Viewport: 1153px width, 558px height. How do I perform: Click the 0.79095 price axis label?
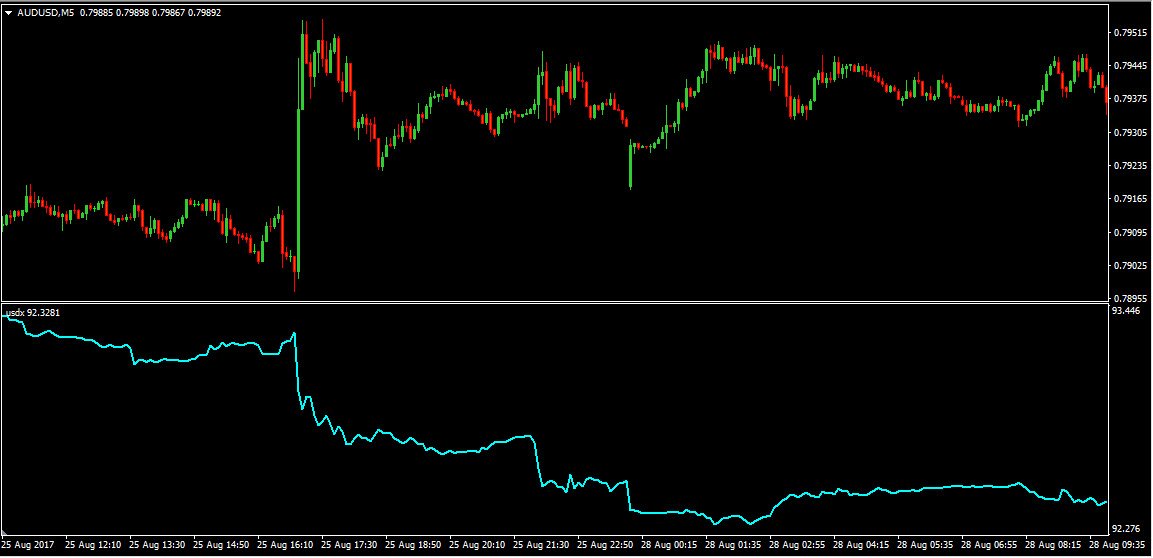coord(1129,233)
